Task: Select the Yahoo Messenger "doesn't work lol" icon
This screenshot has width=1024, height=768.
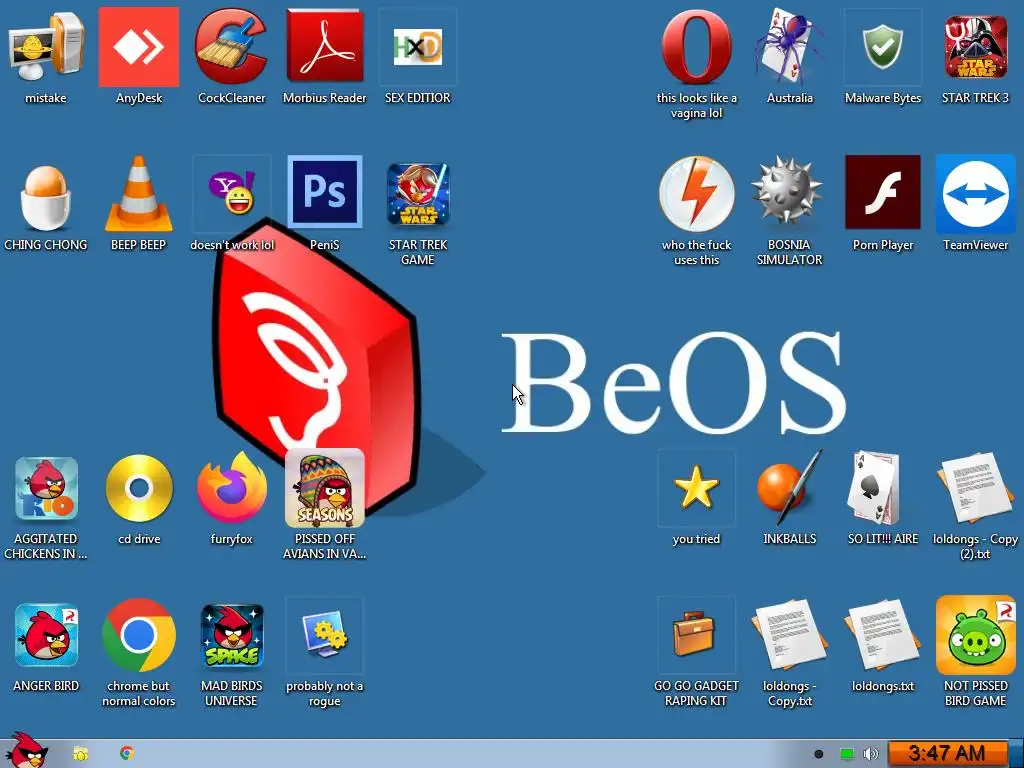Action: [x=231, y=192]
